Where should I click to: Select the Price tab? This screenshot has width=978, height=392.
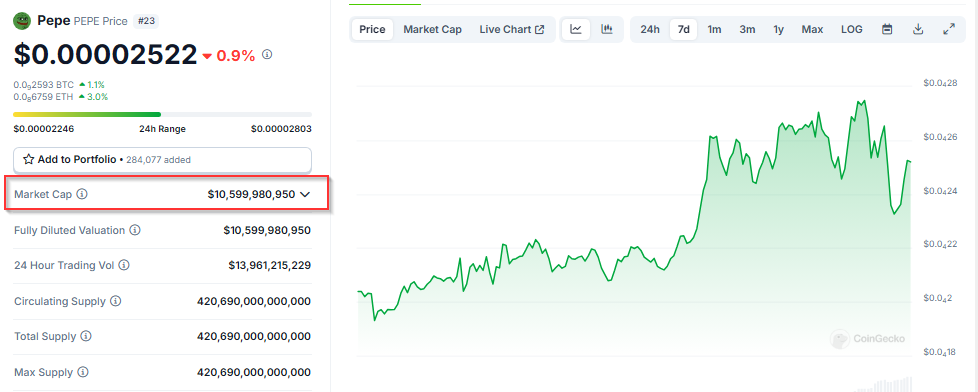click(372, 29)
